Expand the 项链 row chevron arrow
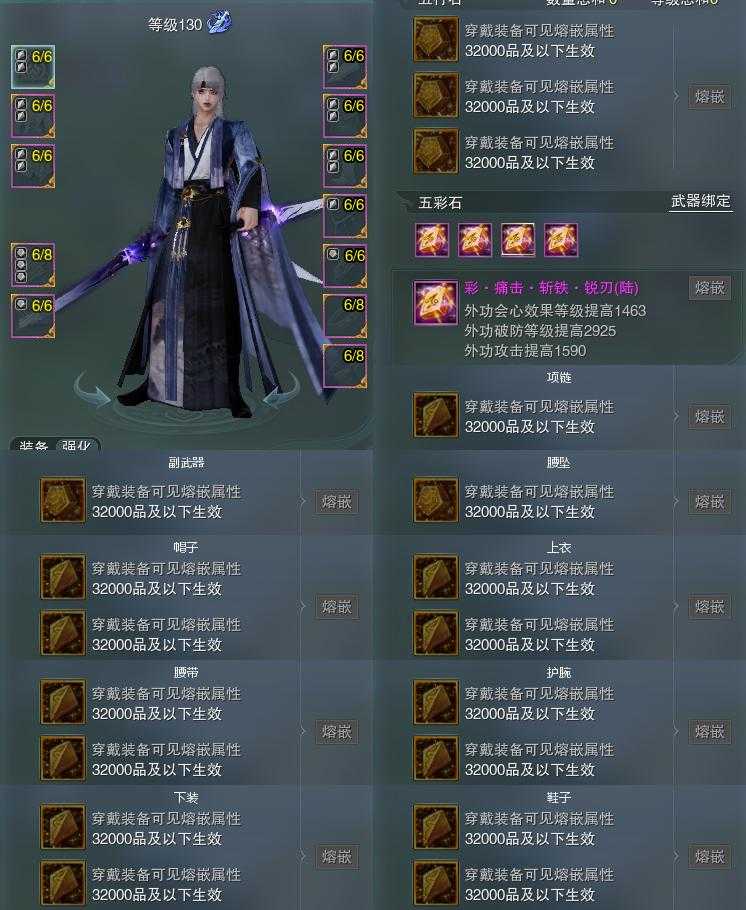 pyautogui.click(x=676, y=416)
